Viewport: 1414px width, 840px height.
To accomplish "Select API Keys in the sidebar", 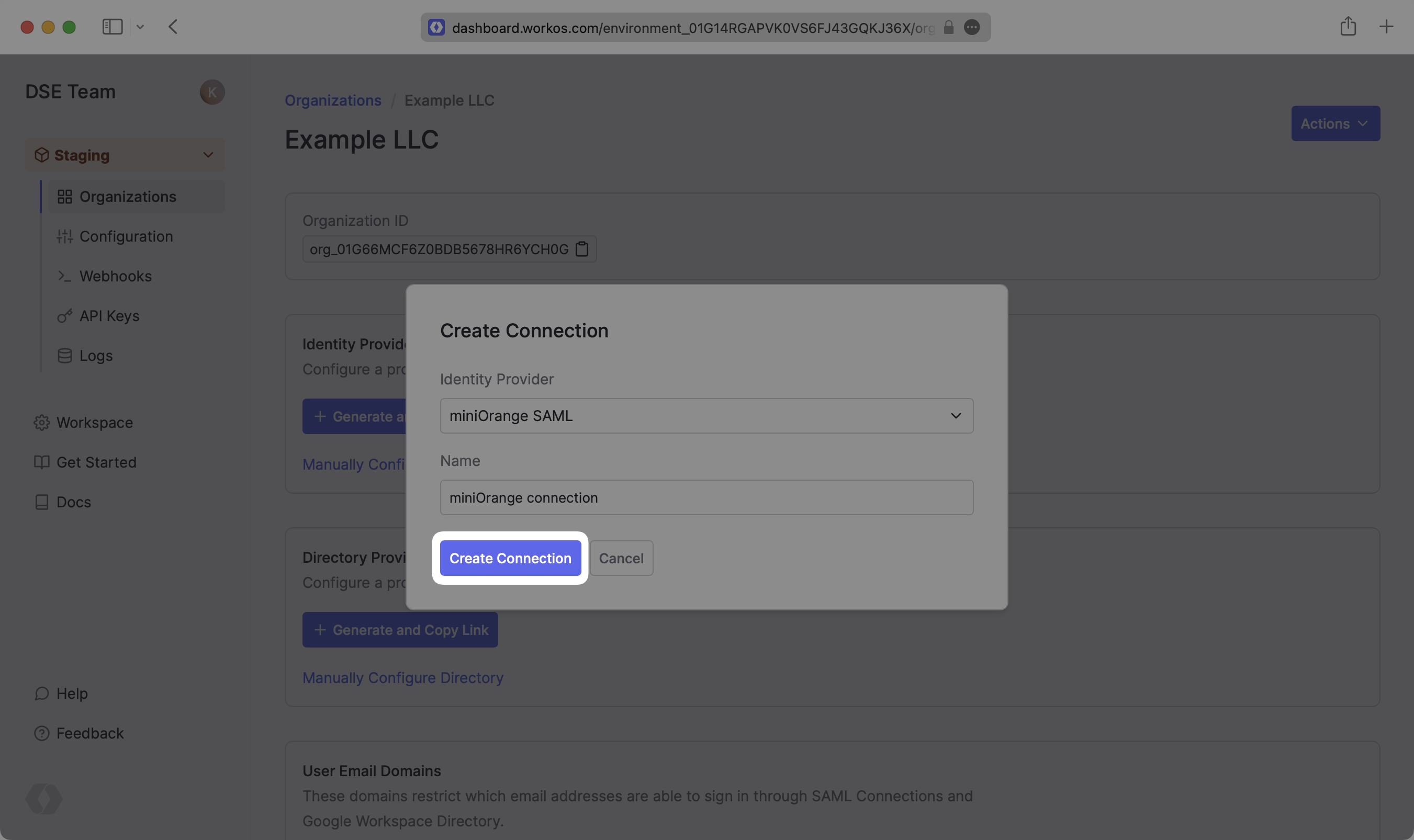I will (109, 316).
